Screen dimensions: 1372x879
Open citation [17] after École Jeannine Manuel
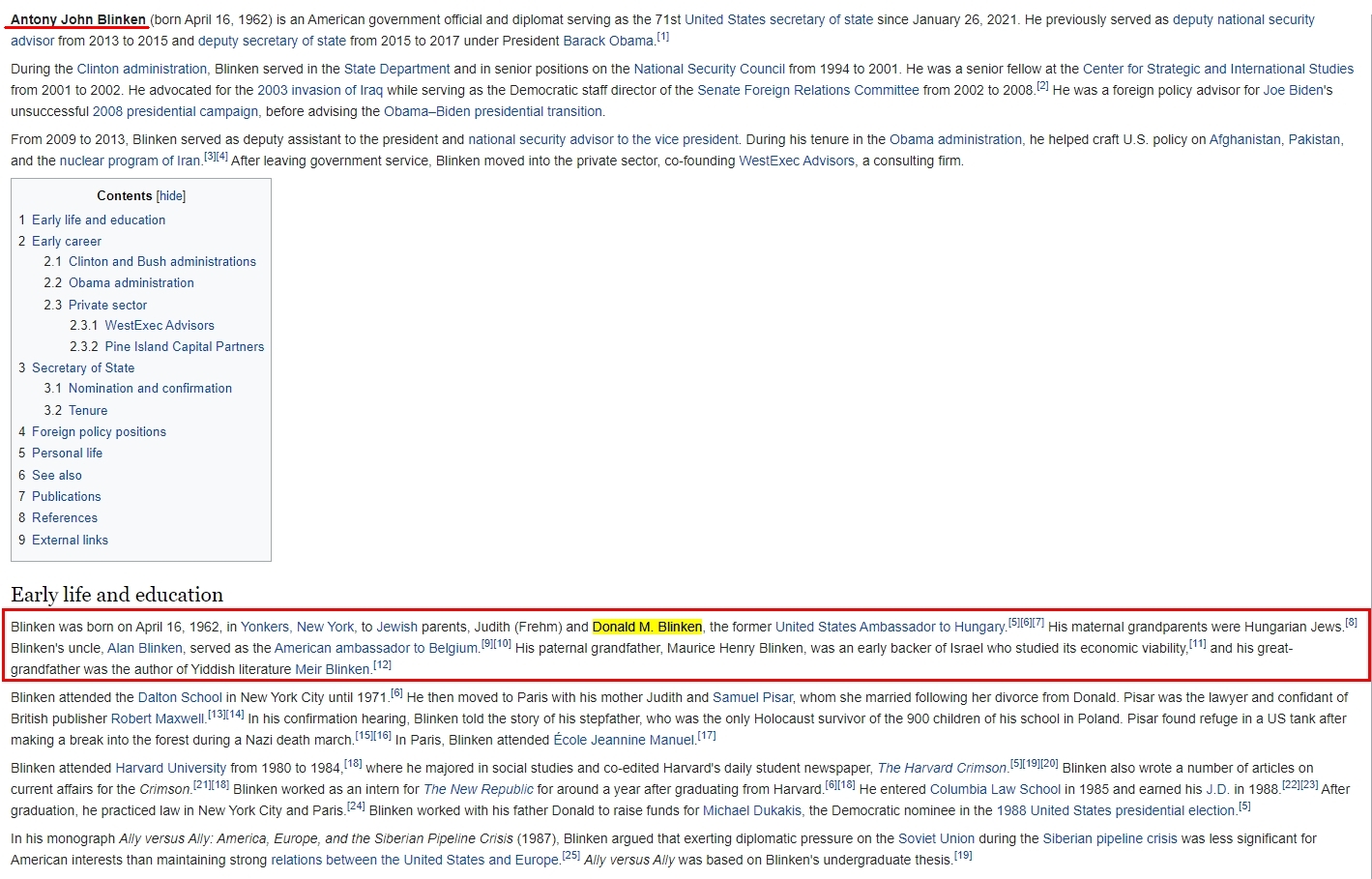(707, 736)
